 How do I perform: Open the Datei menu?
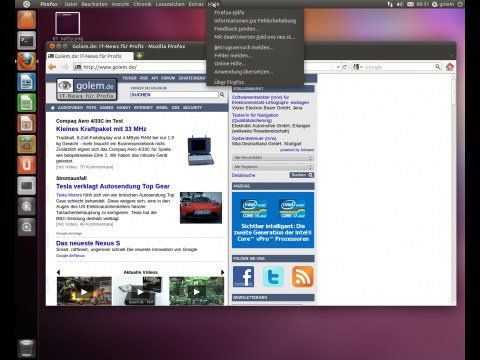(x=71, y=4)
